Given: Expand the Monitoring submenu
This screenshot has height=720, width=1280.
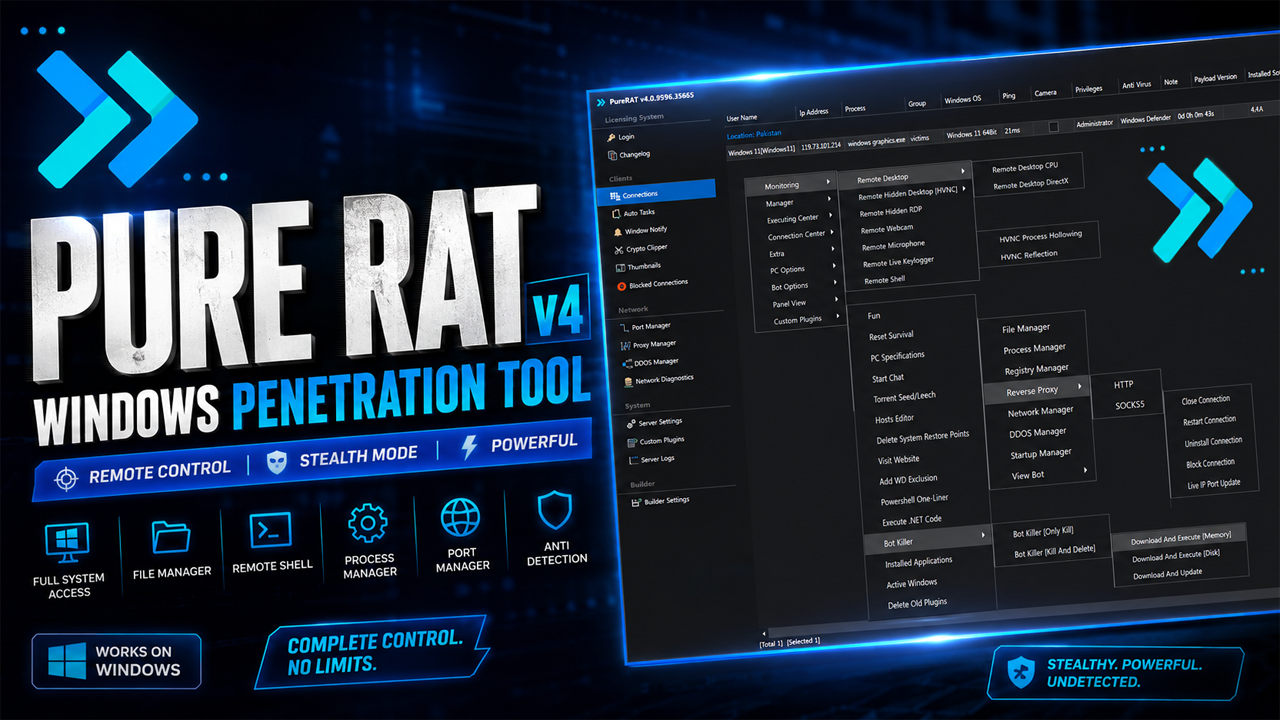Looking at the screenshot, I should point(792,185).
